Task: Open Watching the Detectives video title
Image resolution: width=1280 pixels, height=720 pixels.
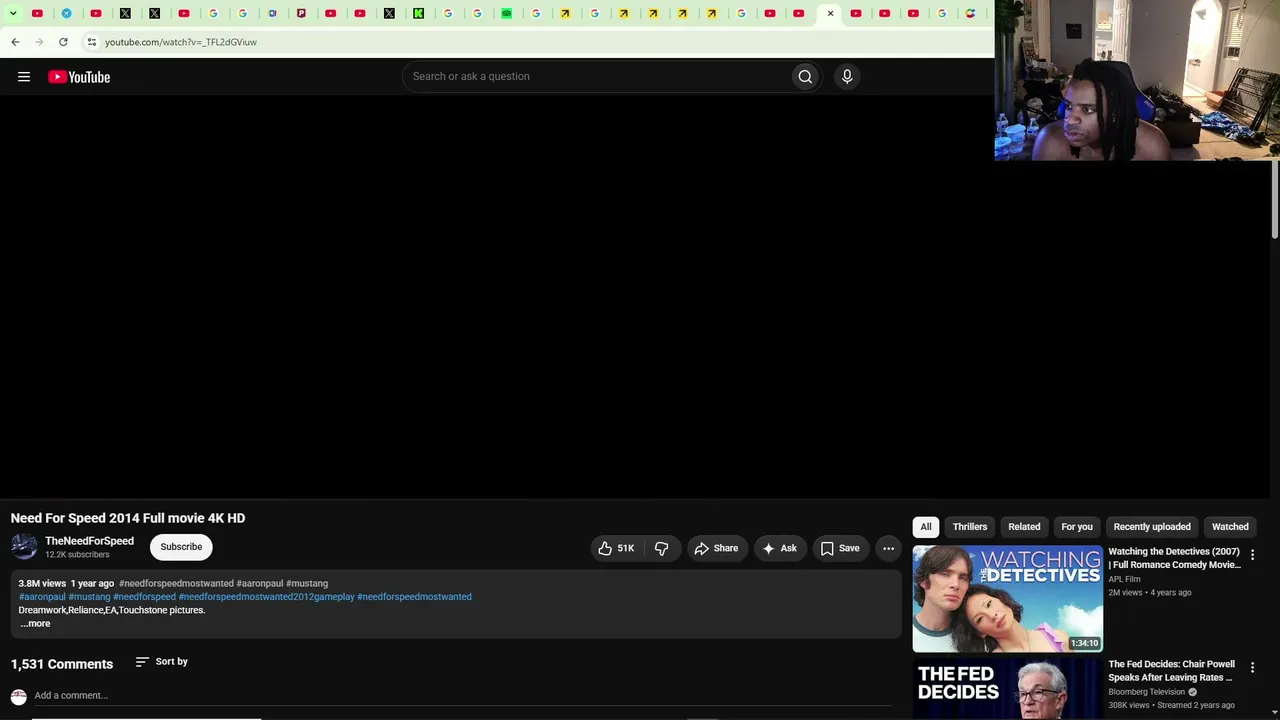Action: click(x=1174, y=558)
